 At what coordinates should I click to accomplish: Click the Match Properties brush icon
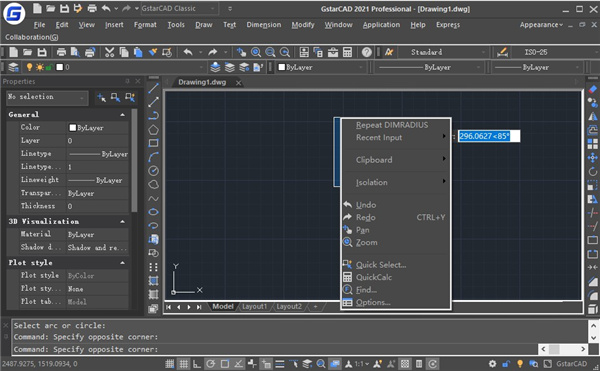pyautogui.click(x=153, y=52)
